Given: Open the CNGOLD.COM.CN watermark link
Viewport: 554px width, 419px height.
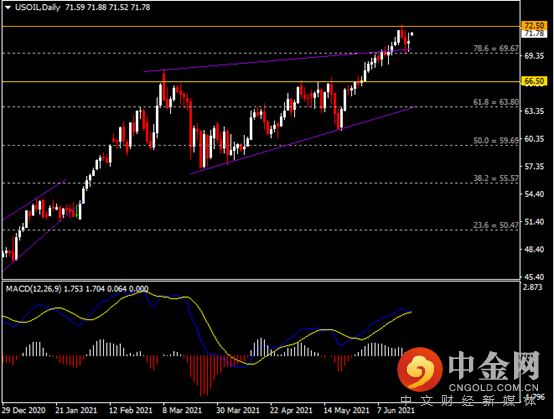Looking at the screenshot, I should [x=494, y=388].
